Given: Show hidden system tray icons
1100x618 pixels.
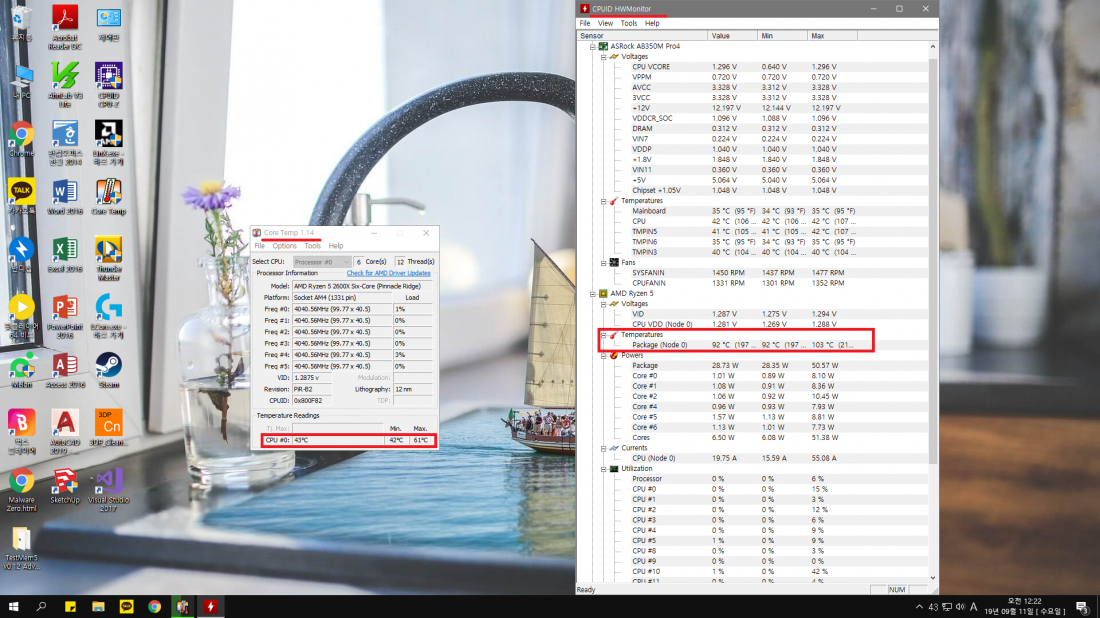Looking at the screenshot, I should pyautogui.click(x=919, y=607).
